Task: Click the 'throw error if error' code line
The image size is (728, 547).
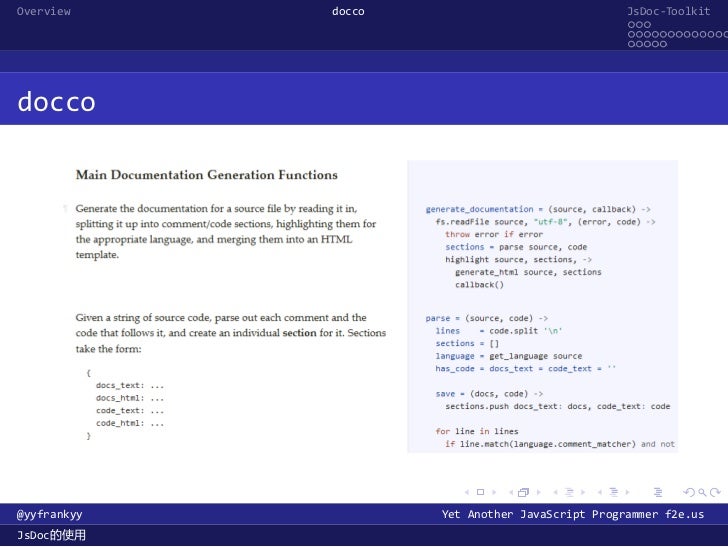Action: point(494,234)
